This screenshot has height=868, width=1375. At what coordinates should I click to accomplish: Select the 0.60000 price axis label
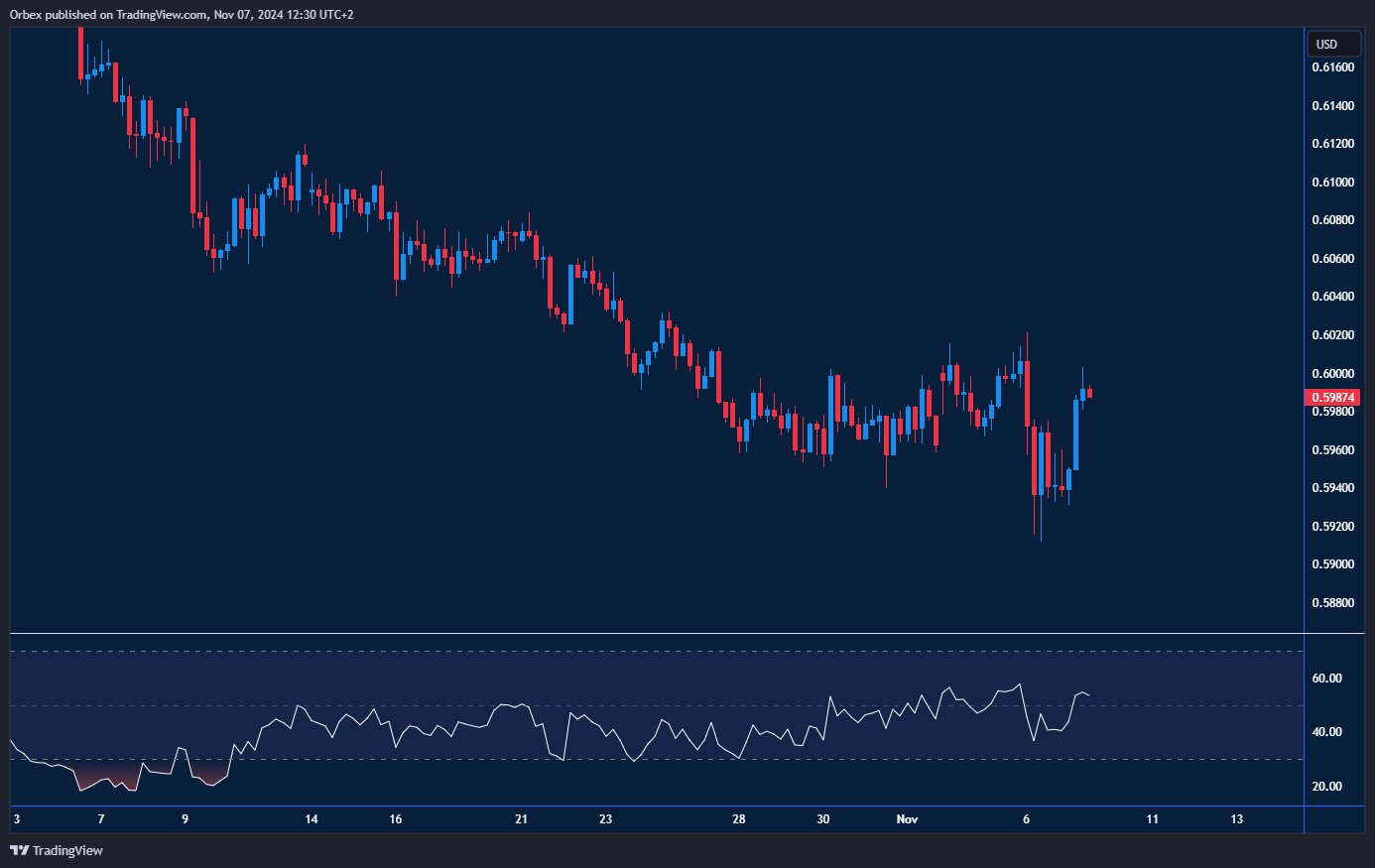click(1332, 374)
